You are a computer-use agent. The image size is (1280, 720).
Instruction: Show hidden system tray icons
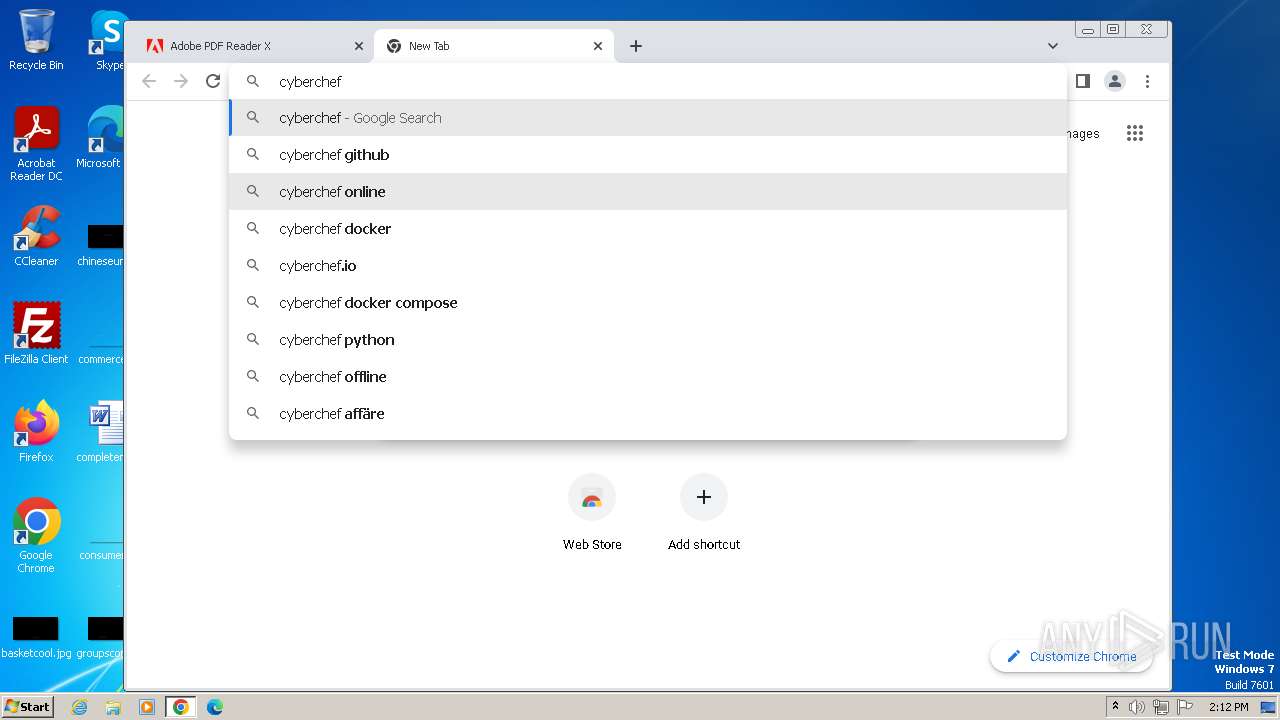pos(1115,707)
